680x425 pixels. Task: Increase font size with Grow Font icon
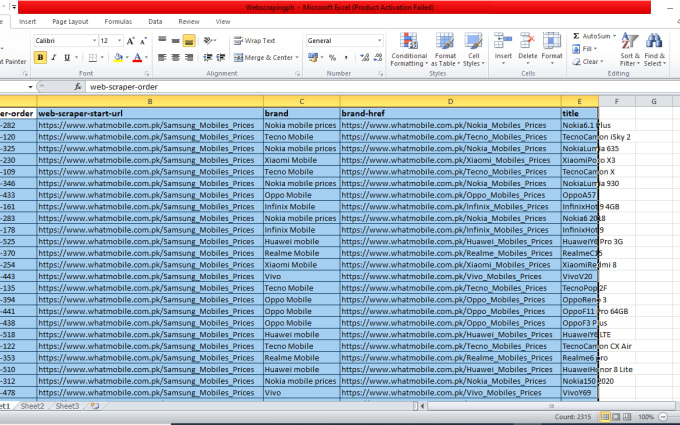point(131,41)
